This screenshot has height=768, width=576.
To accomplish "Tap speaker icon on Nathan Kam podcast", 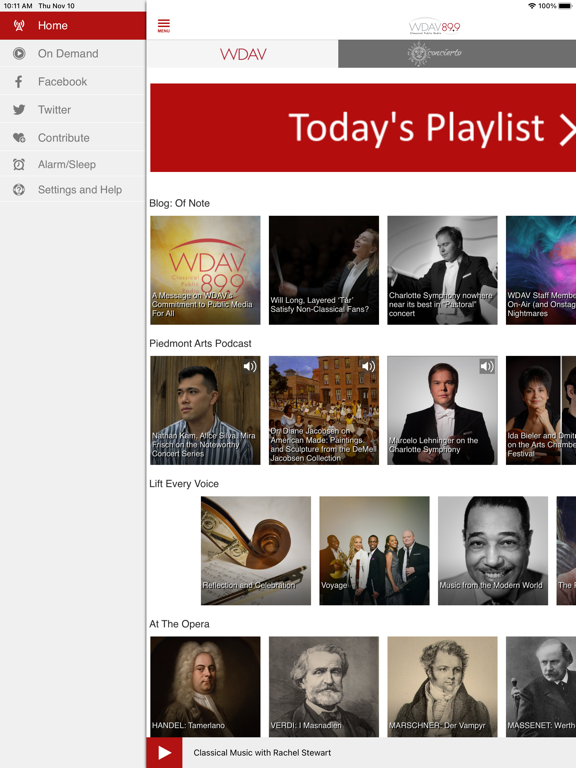I will [250, 366].
